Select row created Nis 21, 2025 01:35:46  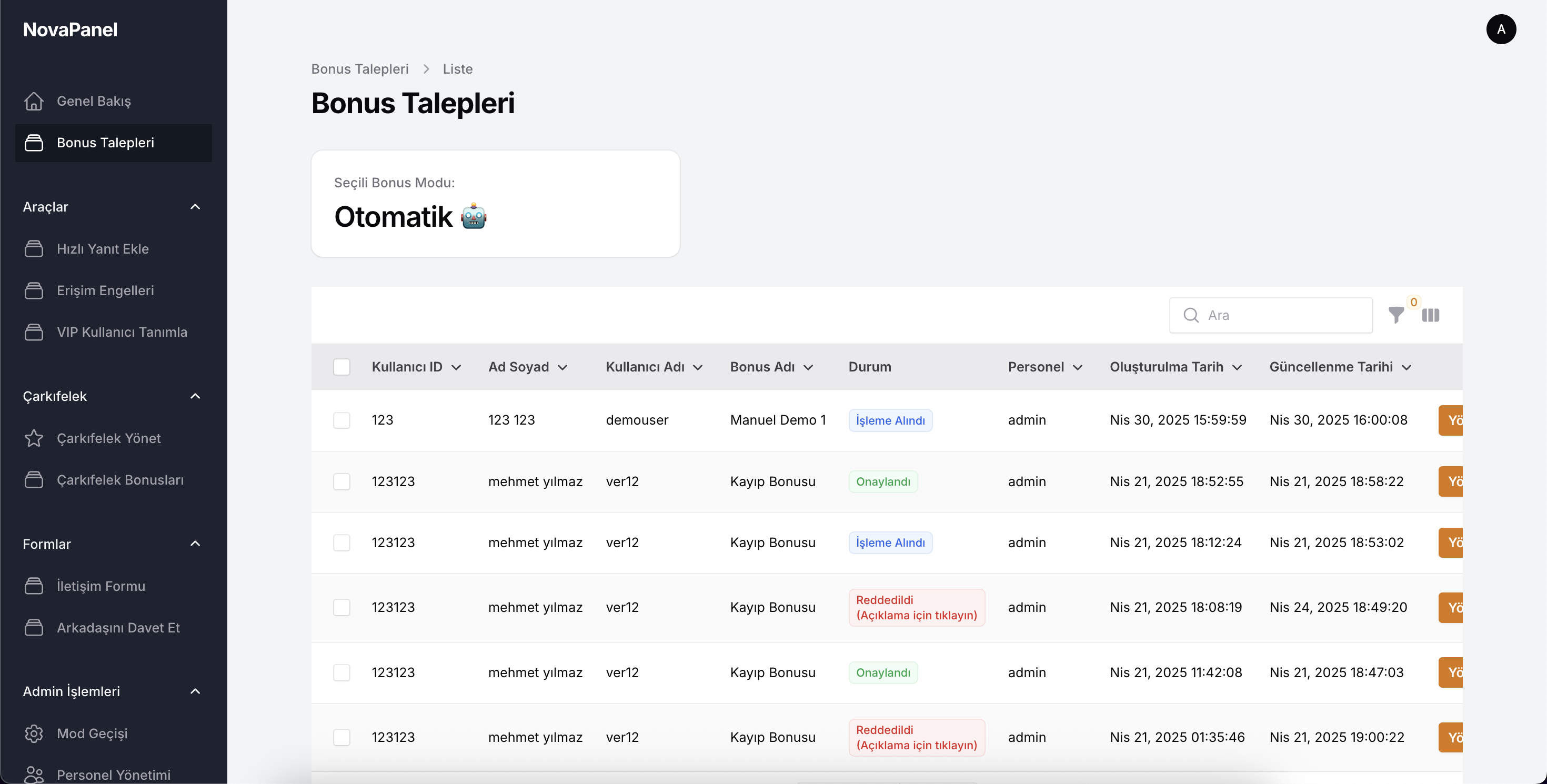[341, 737]
